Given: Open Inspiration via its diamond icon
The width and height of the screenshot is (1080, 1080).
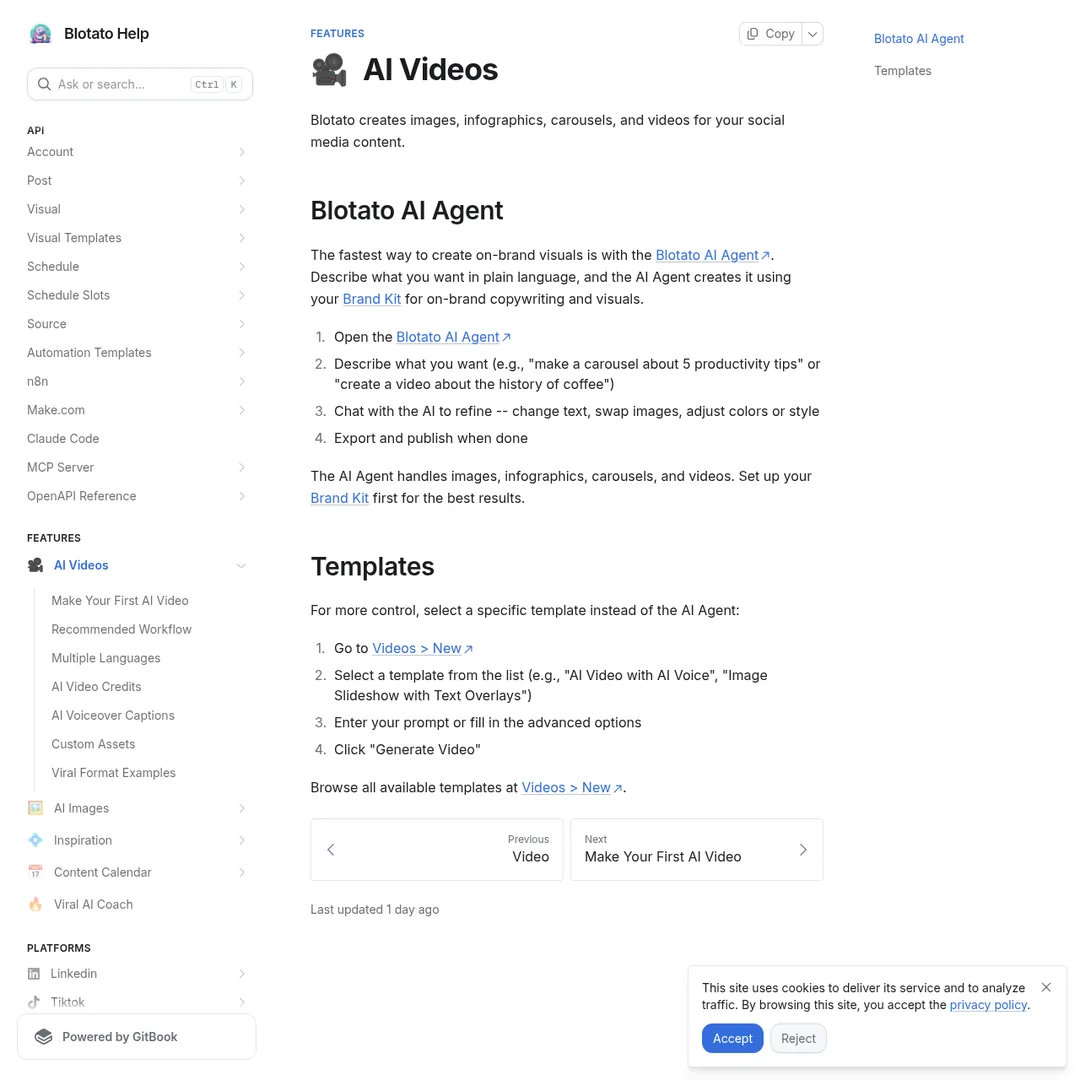Looking at the screenshot, I should point(35,840).
